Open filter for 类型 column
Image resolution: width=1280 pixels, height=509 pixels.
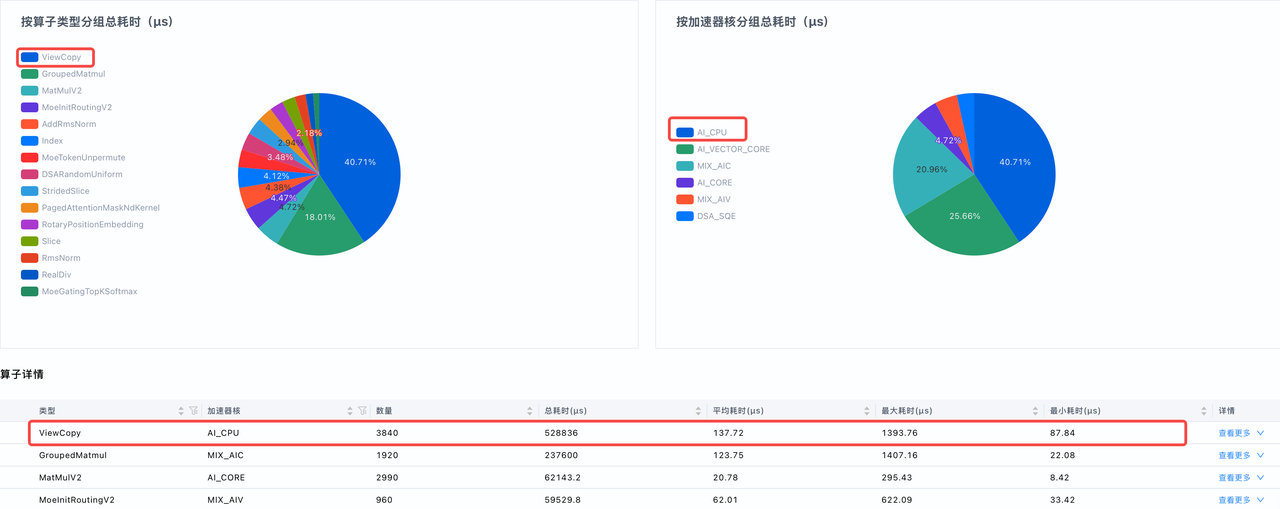193,411
